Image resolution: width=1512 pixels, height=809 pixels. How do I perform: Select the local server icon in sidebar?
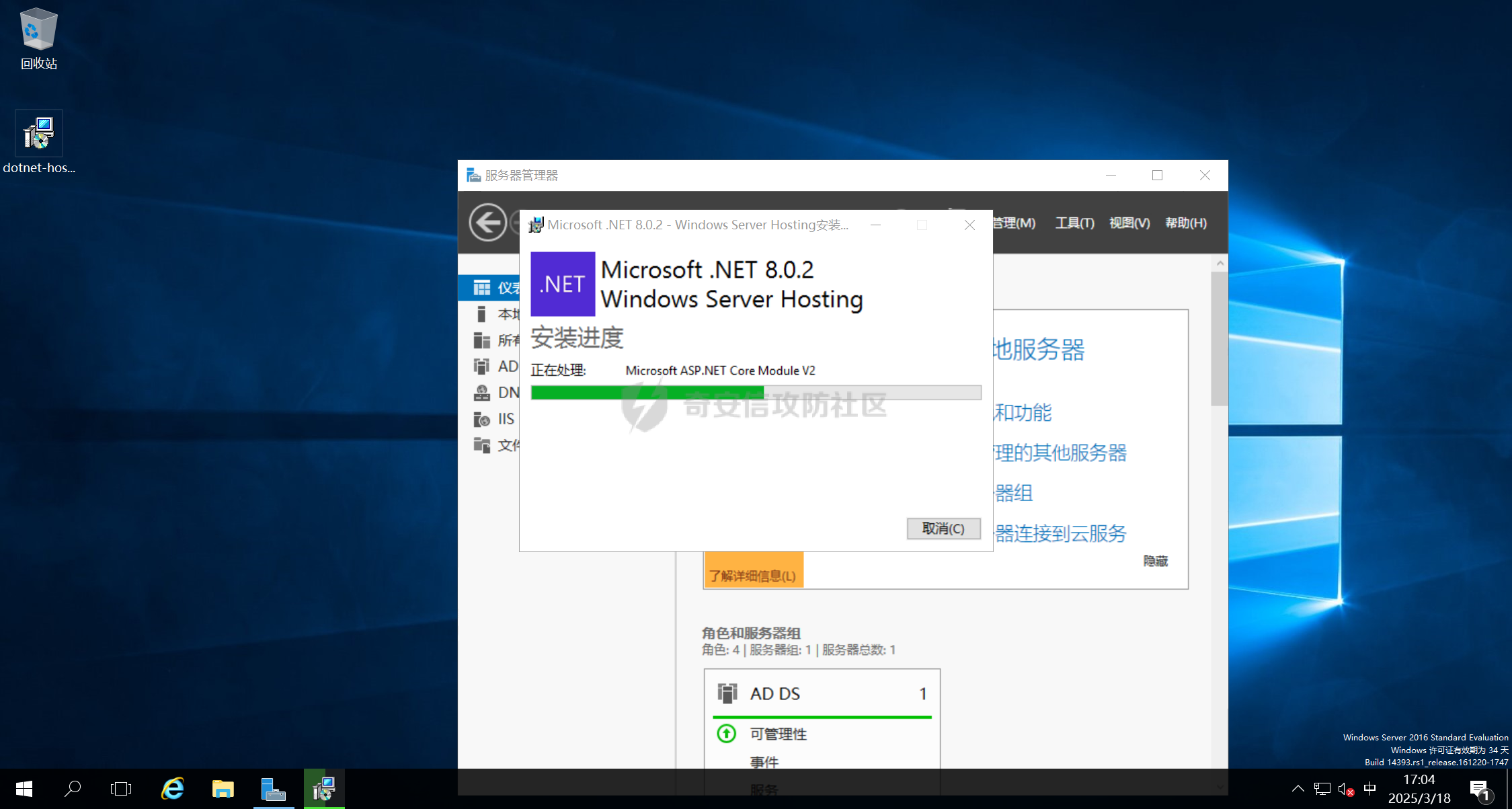[481, 314]
